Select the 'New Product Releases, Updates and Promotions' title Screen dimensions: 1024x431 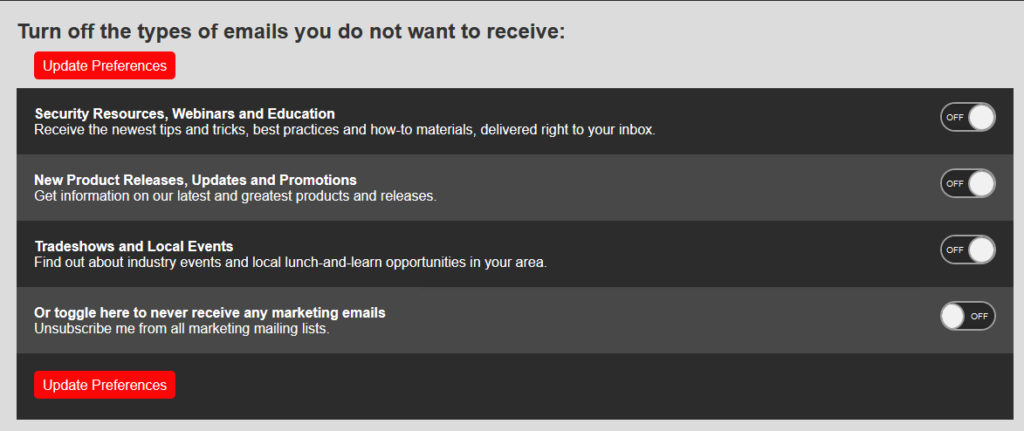[x=196, y=180]
